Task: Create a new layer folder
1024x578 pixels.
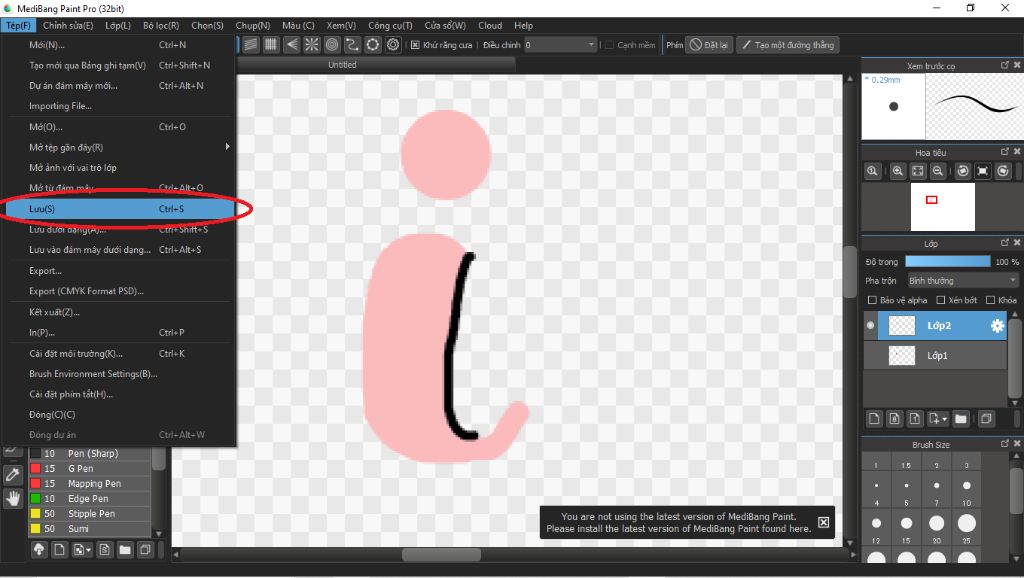Action: [x=961, y=419]
